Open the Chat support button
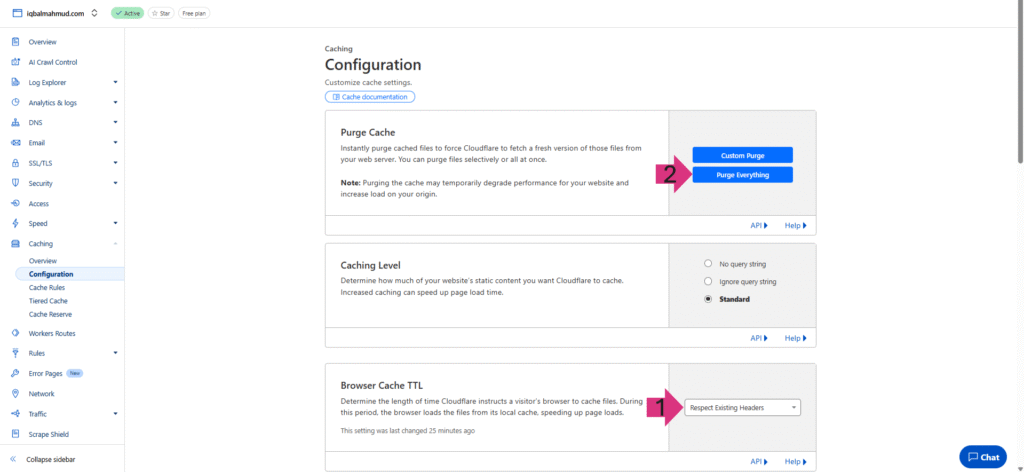 (x=983, y=457)
